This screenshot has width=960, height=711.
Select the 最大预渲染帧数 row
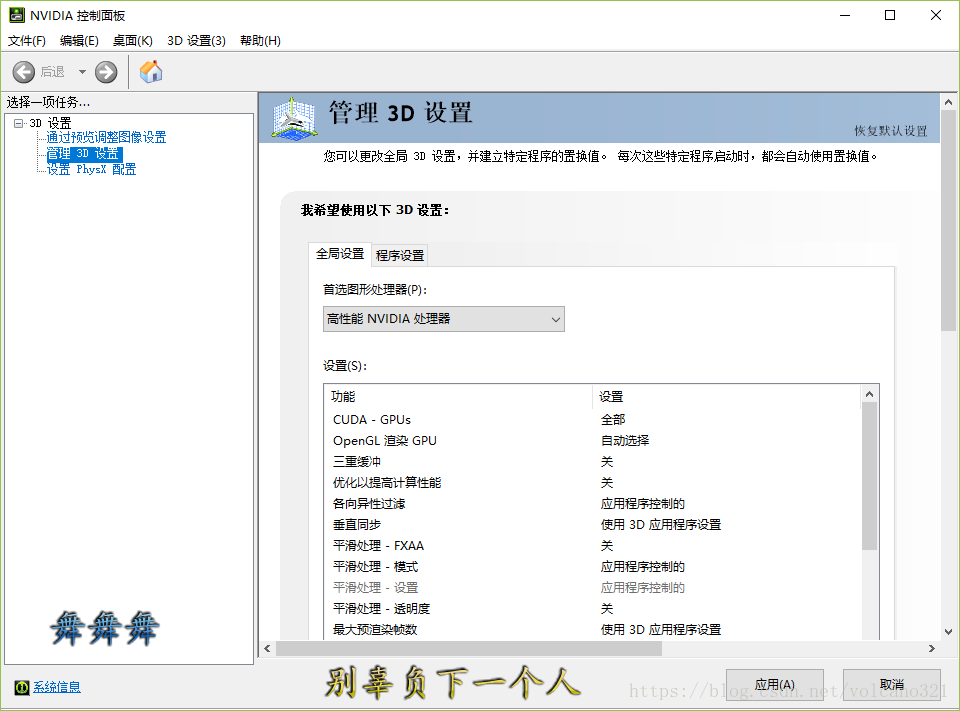[592, 630]
